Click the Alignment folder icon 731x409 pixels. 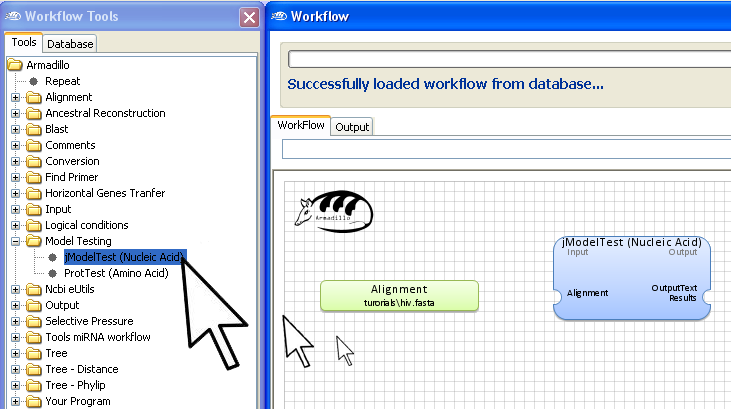click(x=34, y=97)
